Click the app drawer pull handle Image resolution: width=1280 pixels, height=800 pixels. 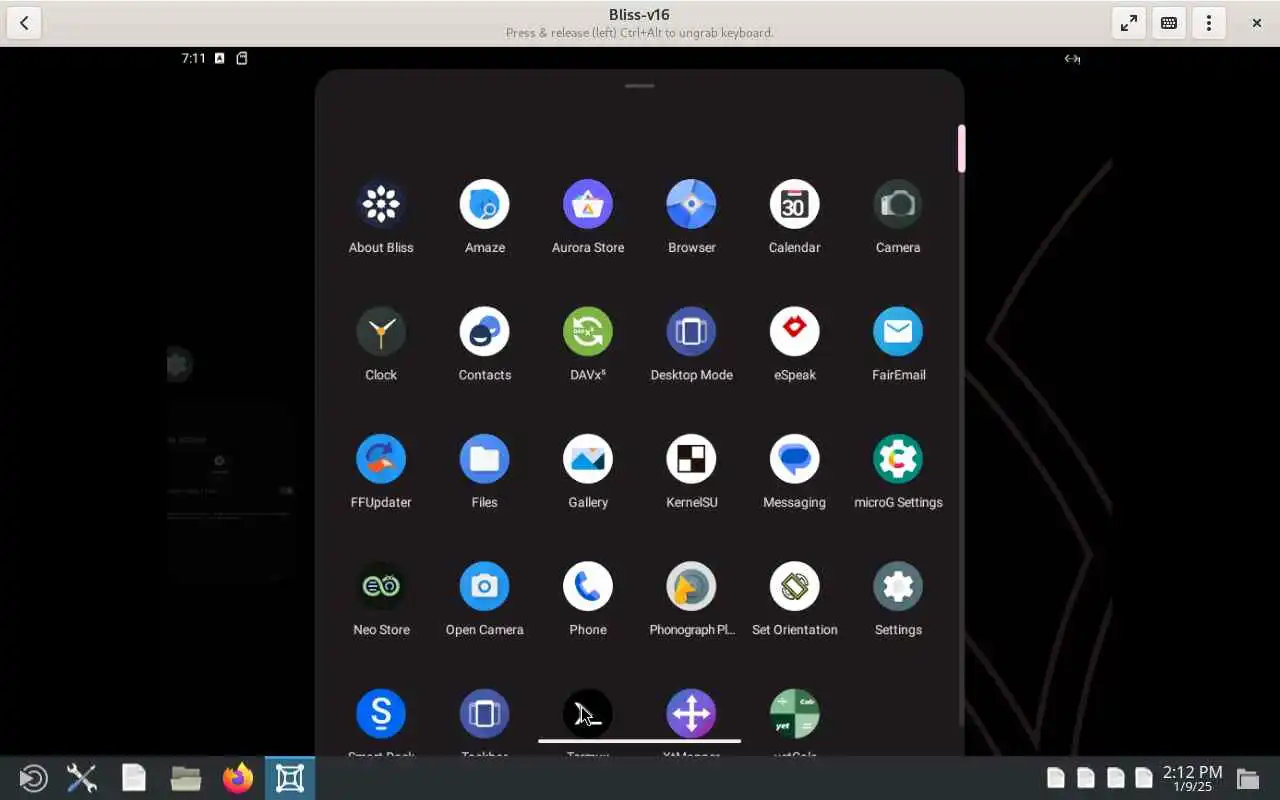tap(640, 86)
